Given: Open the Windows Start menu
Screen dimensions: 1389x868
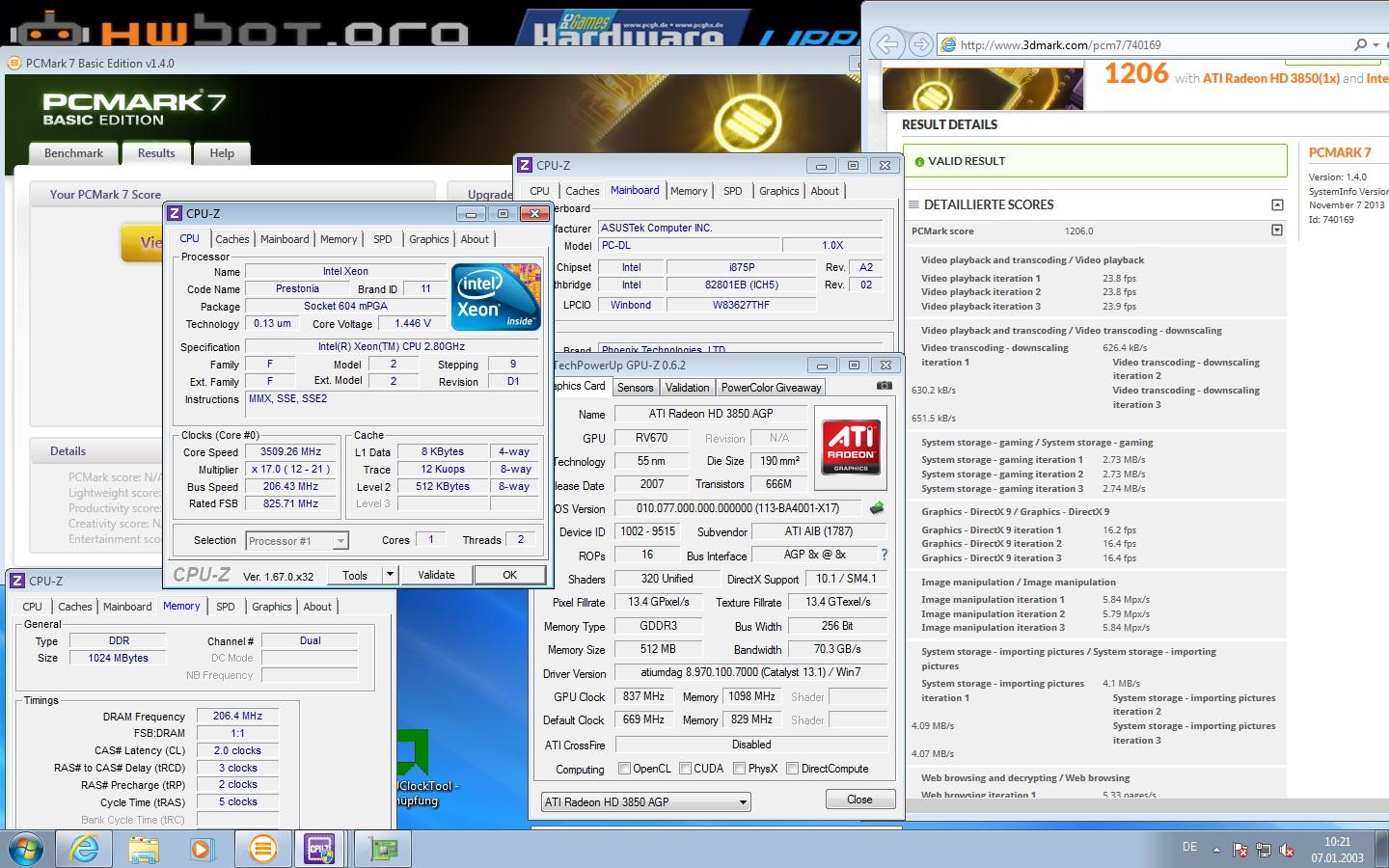Looking at the screenshot, I should (26, 849).
